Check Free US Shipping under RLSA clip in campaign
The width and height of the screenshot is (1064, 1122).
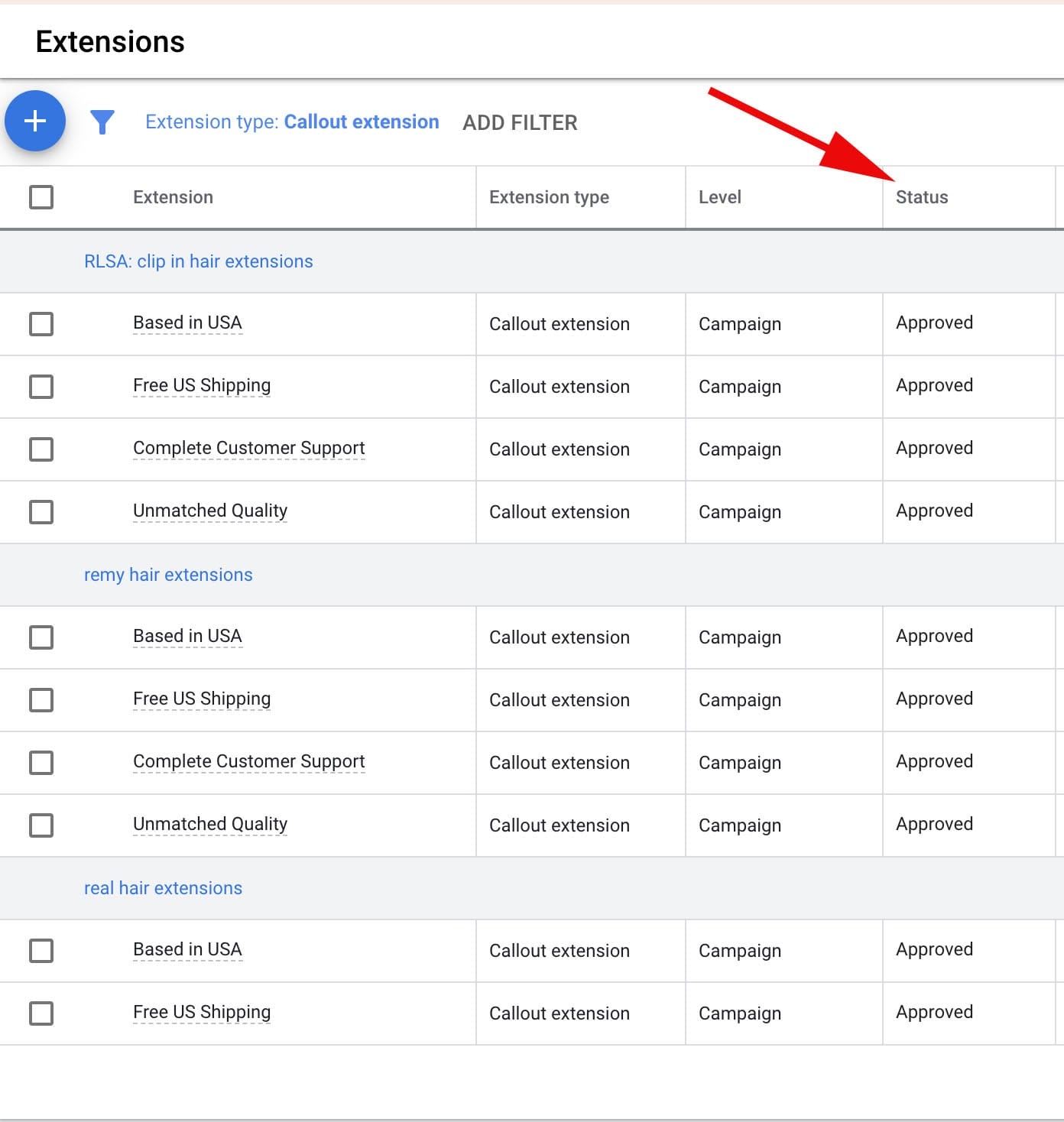pyautogui.click(x=41, y=387)
